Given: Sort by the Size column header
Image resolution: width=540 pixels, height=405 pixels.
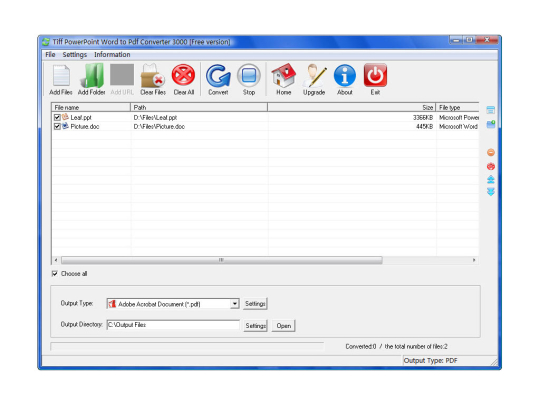Looking at the screenshot, I should [351, 107].
